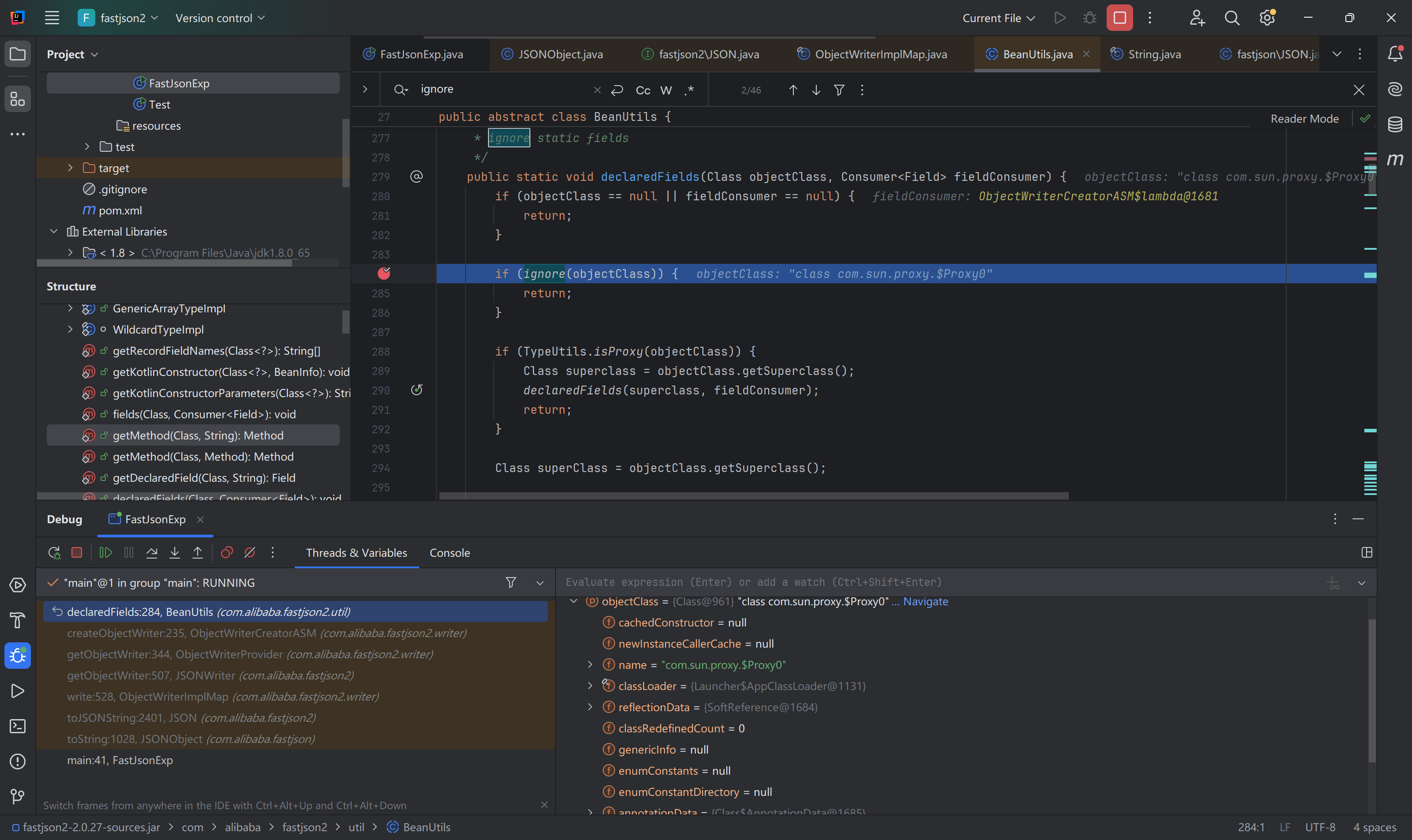Open AI Assistant spiral icon

(x=1395, y=90)
